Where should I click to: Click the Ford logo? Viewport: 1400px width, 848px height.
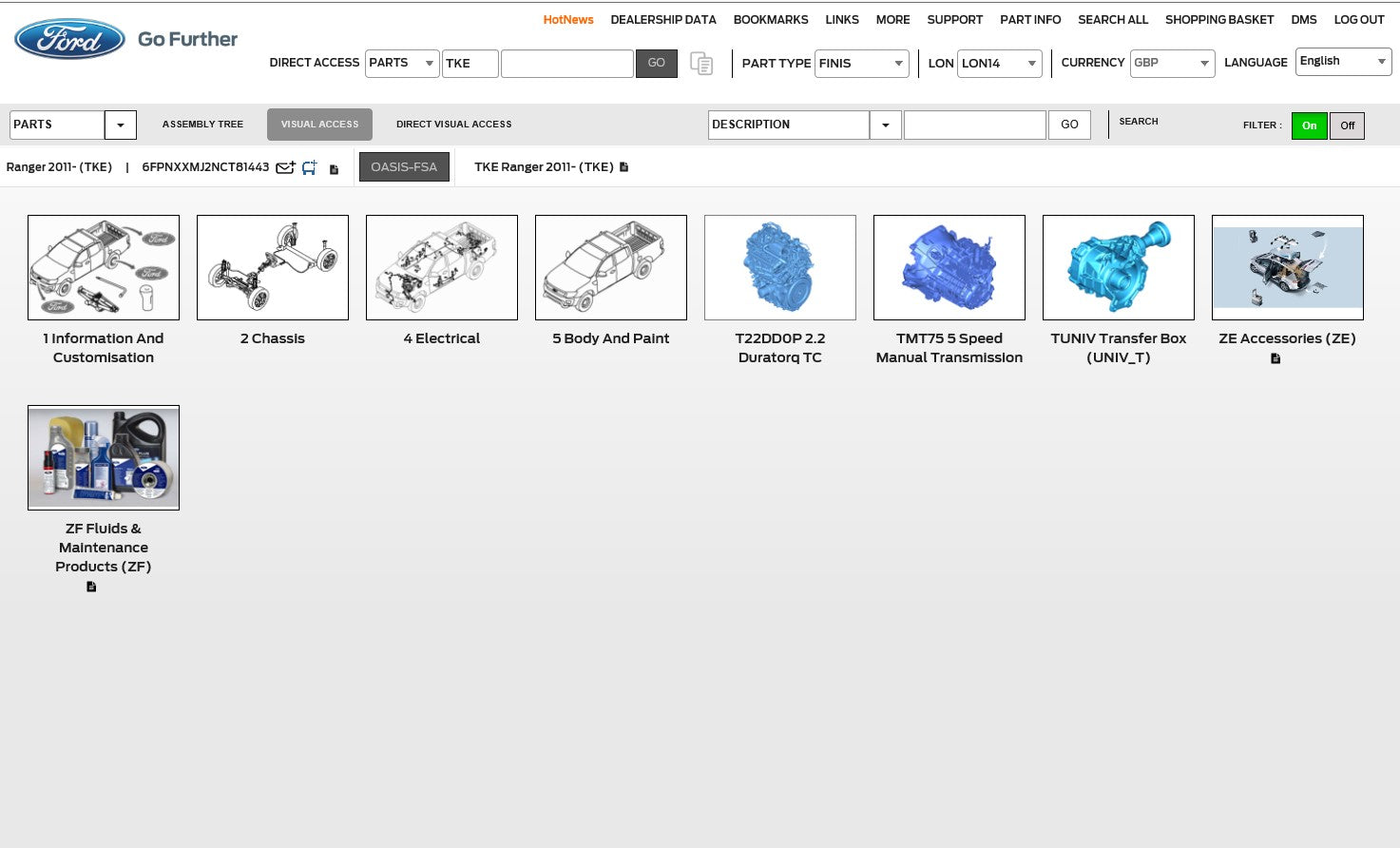click(69, 39)
